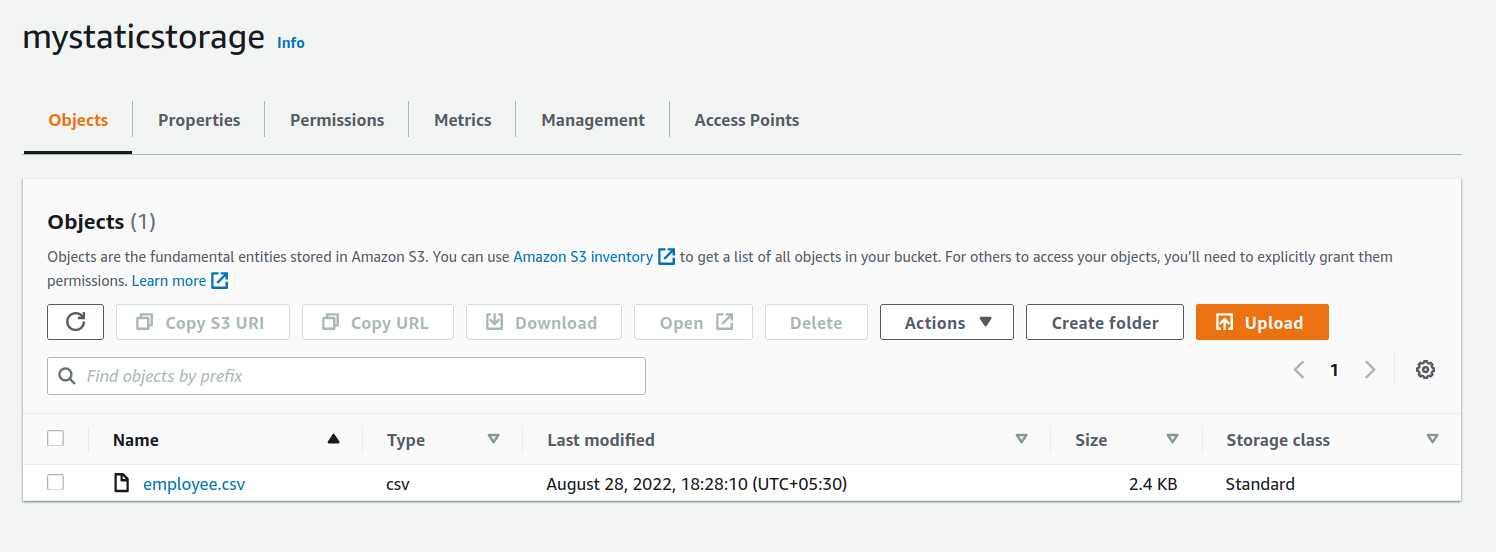Open the Permissions tab
The image size is (1496, 552).
coord(337,120)
